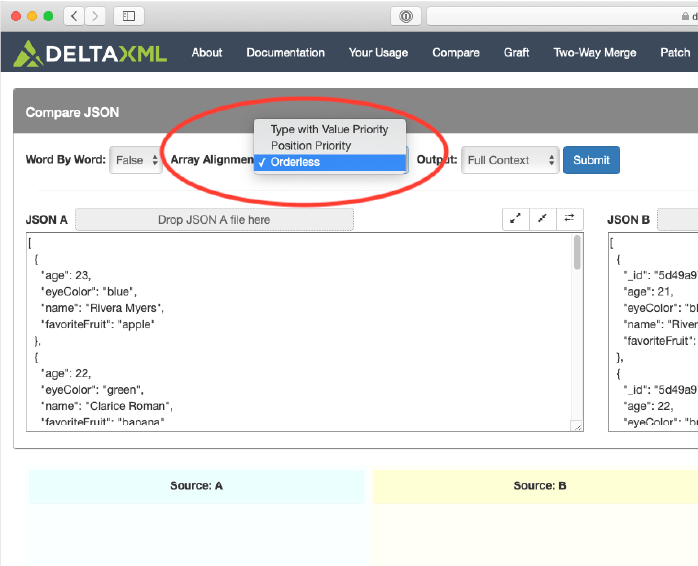Click the Drop JSON A file area
698x566 pixels.
[x=214, y=220]
